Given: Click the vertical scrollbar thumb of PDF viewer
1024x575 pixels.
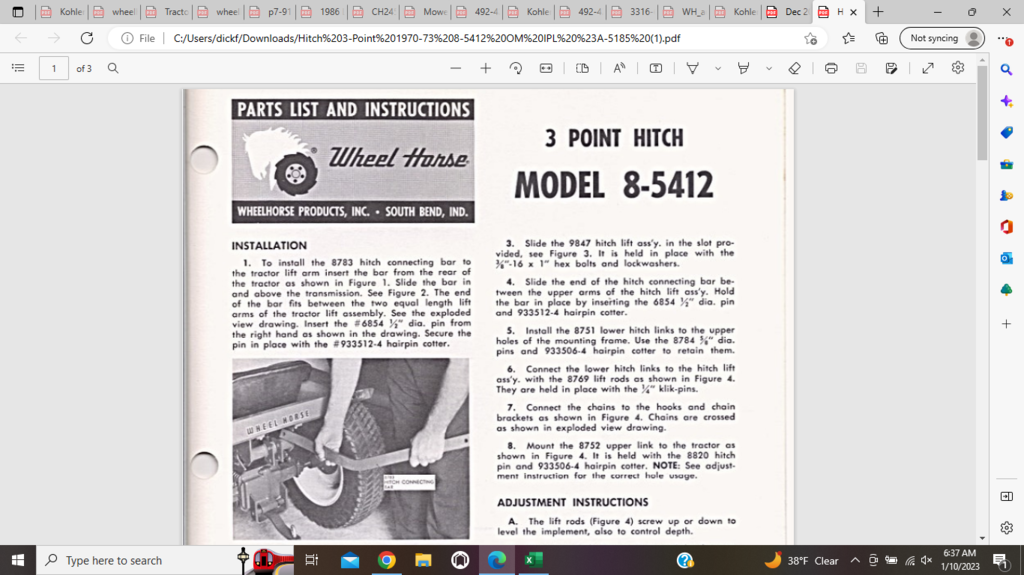Looking at the screenshot, I should coord(982,112).
